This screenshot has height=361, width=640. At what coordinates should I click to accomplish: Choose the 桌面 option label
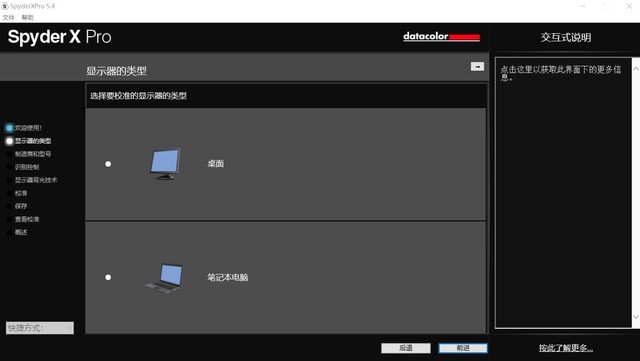216,164
